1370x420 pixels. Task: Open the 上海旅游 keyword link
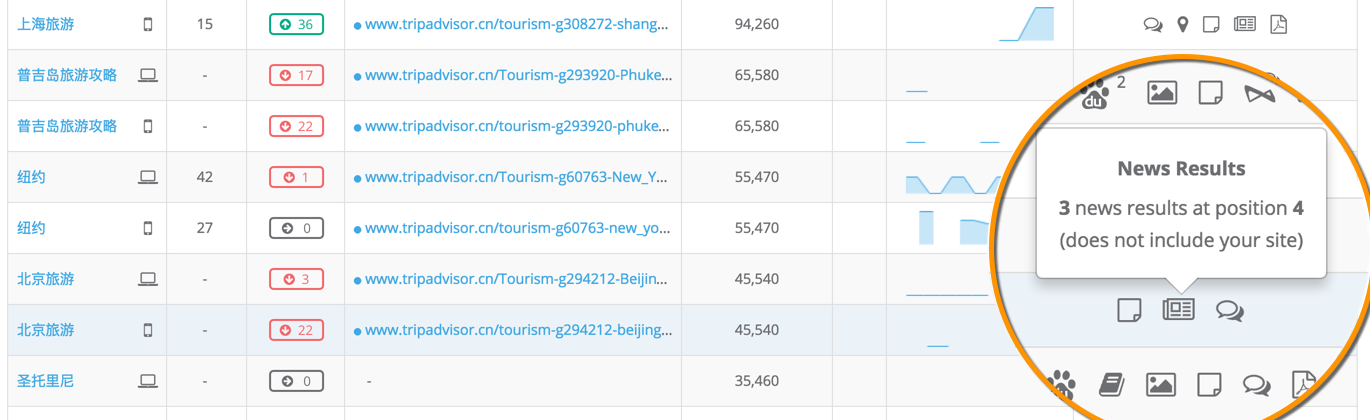point(46,24)
